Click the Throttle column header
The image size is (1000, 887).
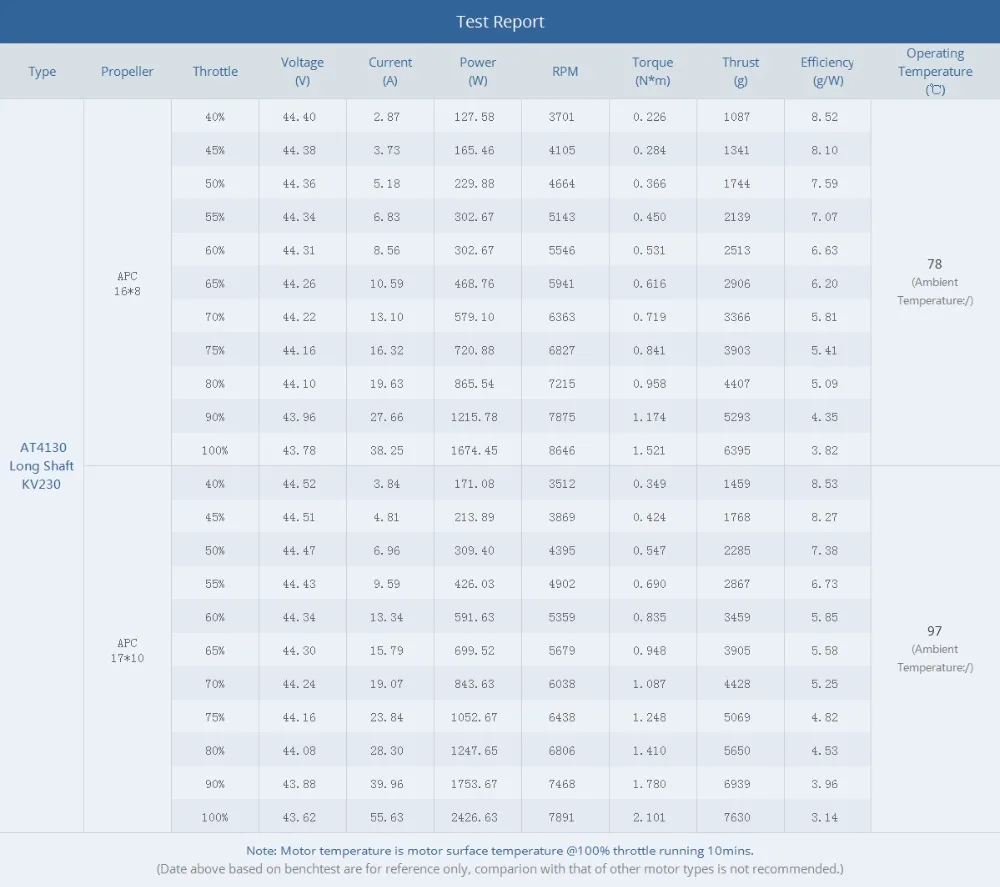(215, 71)
